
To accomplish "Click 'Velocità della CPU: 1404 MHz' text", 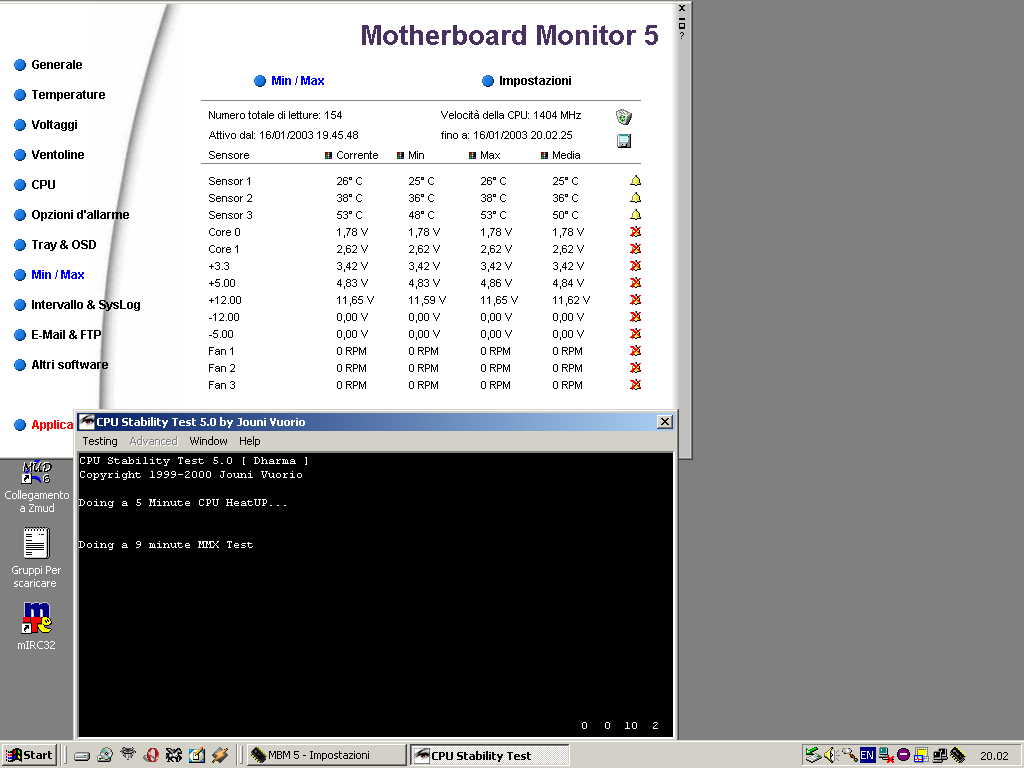I will pos(511,115).
